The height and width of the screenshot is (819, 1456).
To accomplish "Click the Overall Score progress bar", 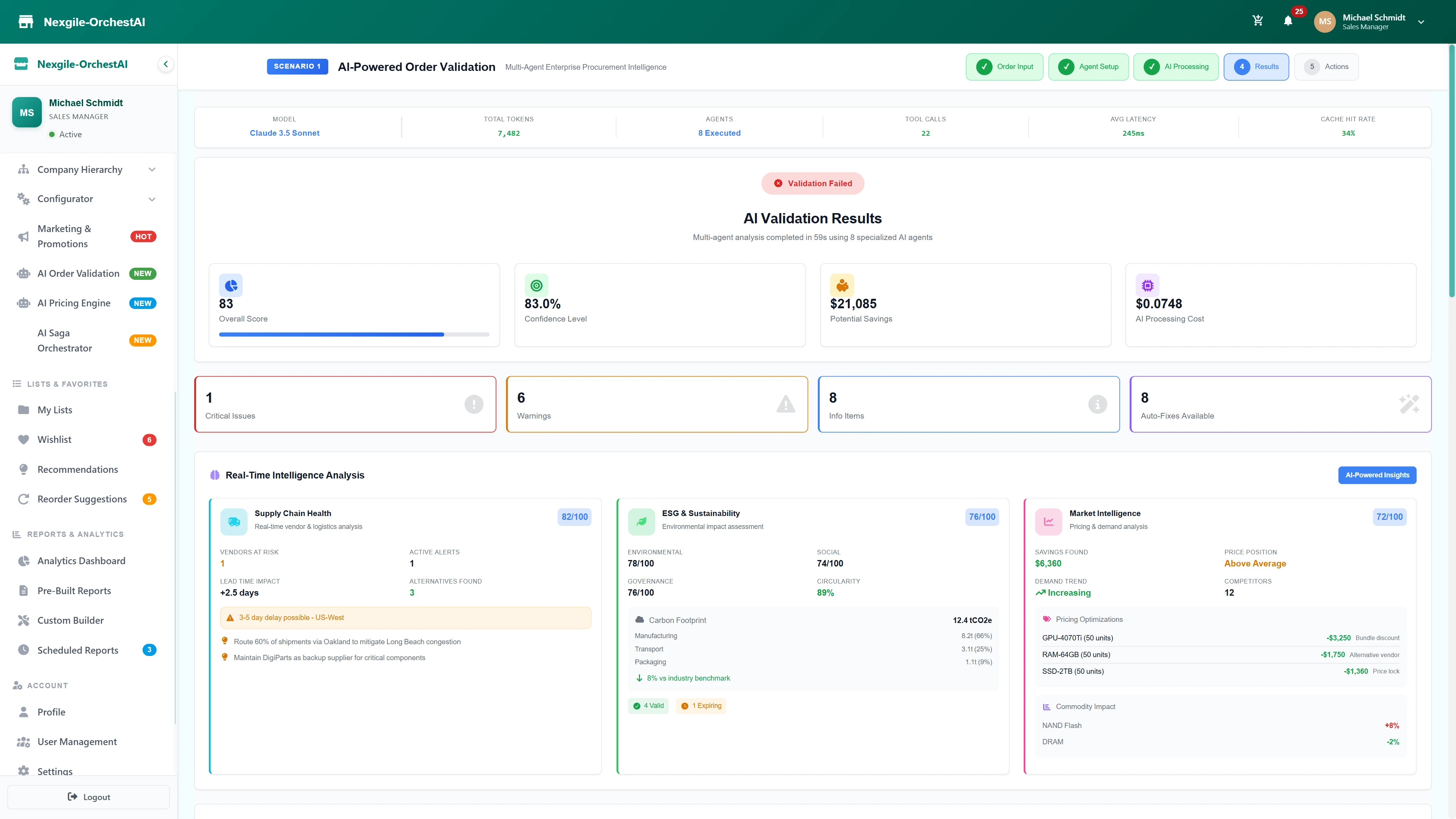I will point(354,334).
